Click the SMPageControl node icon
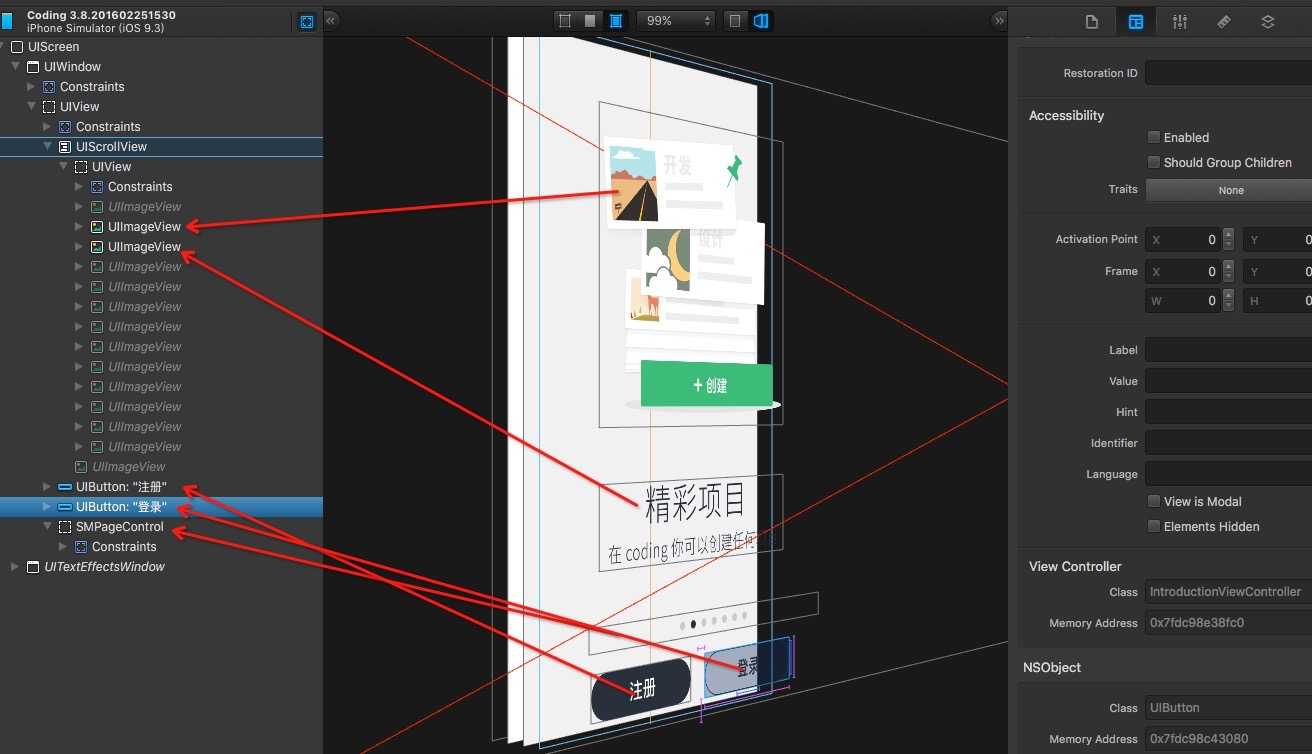This screenshot has height=754, width=1312. 65,527
